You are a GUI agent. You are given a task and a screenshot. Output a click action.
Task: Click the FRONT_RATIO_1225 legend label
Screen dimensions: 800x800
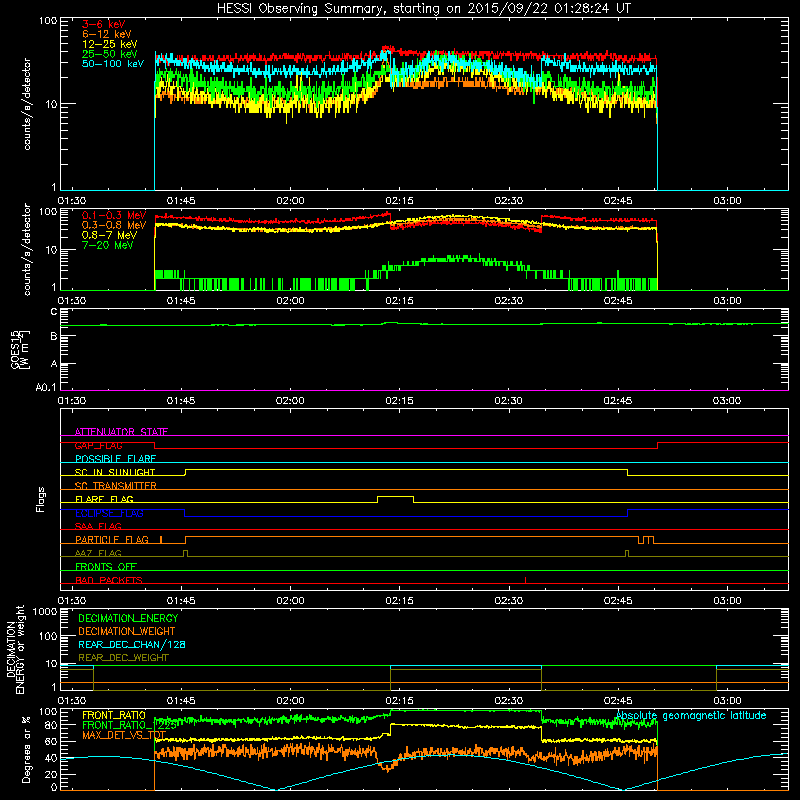pyautogui.click(x=130, y=725)
